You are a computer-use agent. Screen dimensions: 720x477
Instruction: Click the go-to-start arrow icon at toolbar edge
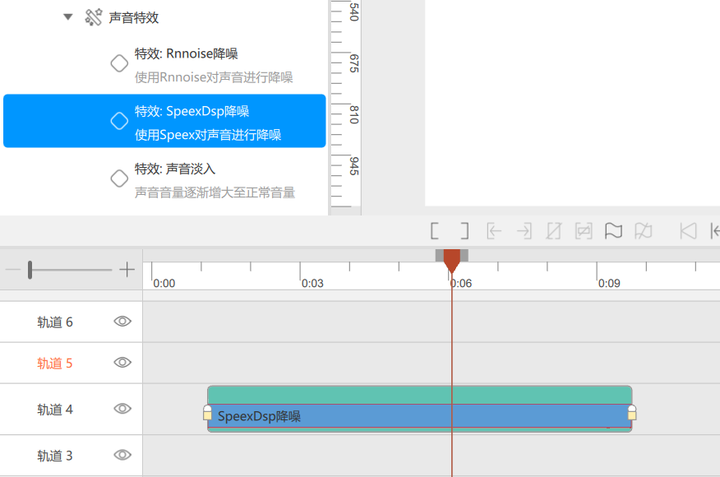[x=715, y=231]
